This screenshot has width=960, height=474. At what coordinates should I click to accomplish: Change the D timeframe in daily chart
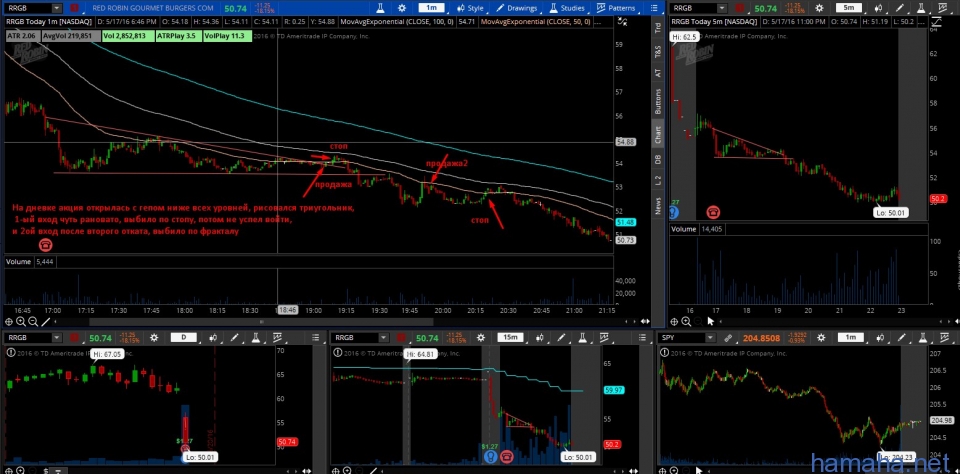click(x=184, y=337)
